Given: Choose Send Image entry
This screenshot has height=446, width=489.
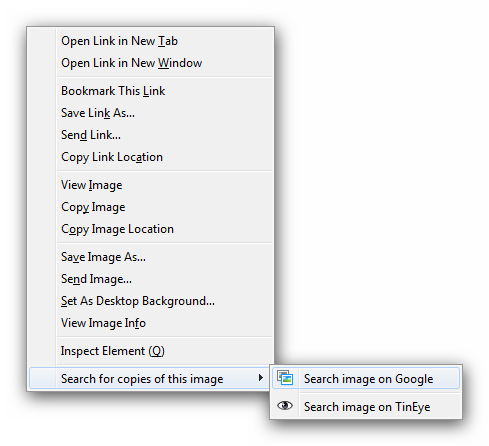Looking at the screenshot, I should click(x=96, y=279).
